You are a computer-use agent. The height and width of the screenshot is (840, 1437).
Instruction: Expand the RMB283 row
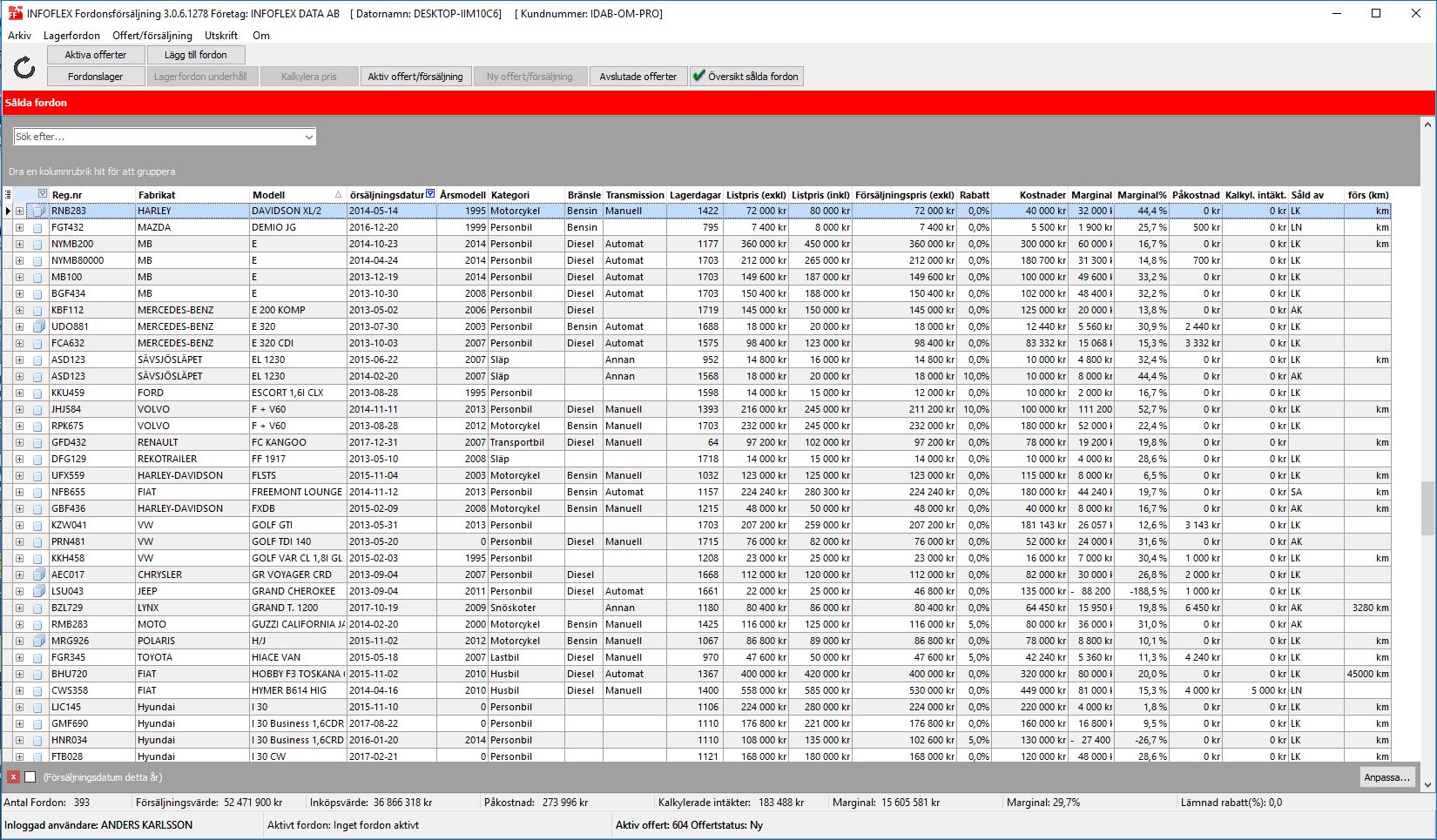click(x=19, y=624)
